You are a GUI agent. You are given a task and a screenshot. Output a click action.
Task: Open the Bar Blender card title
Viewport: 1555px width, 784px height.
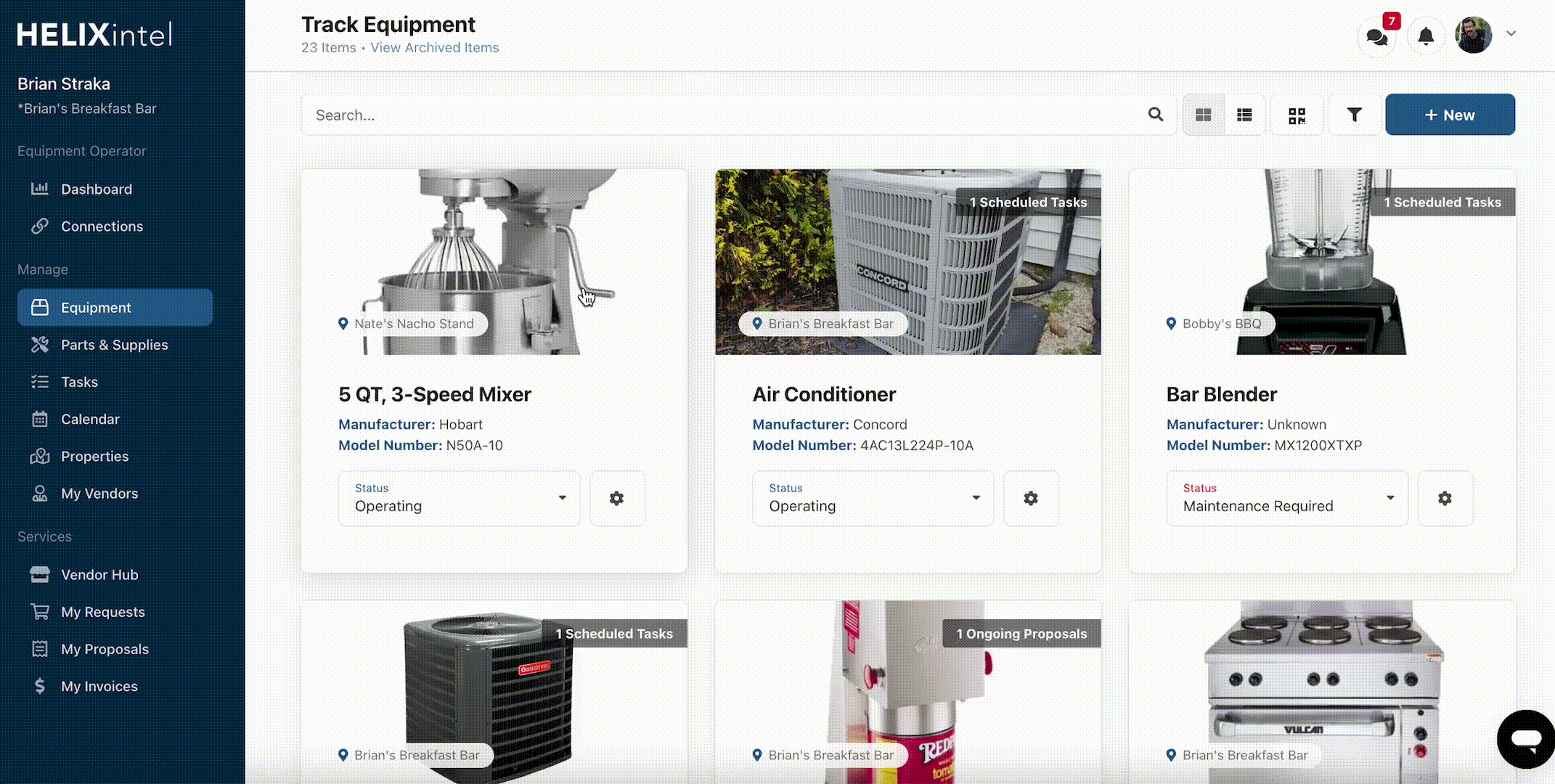(x=1222, y=394)
